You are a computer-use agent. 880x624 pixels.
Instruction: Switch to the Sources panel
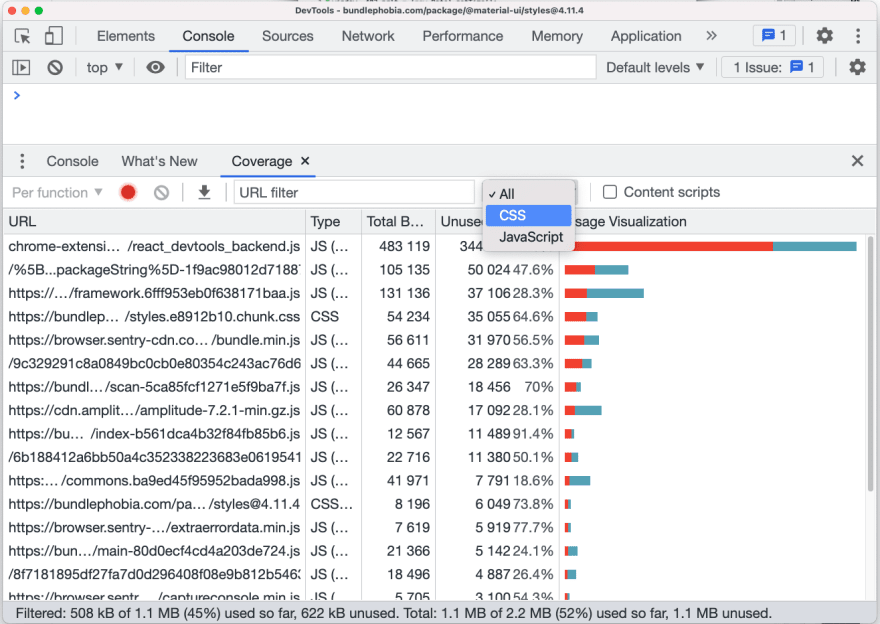pyautogui.click(x=287, y=36)
